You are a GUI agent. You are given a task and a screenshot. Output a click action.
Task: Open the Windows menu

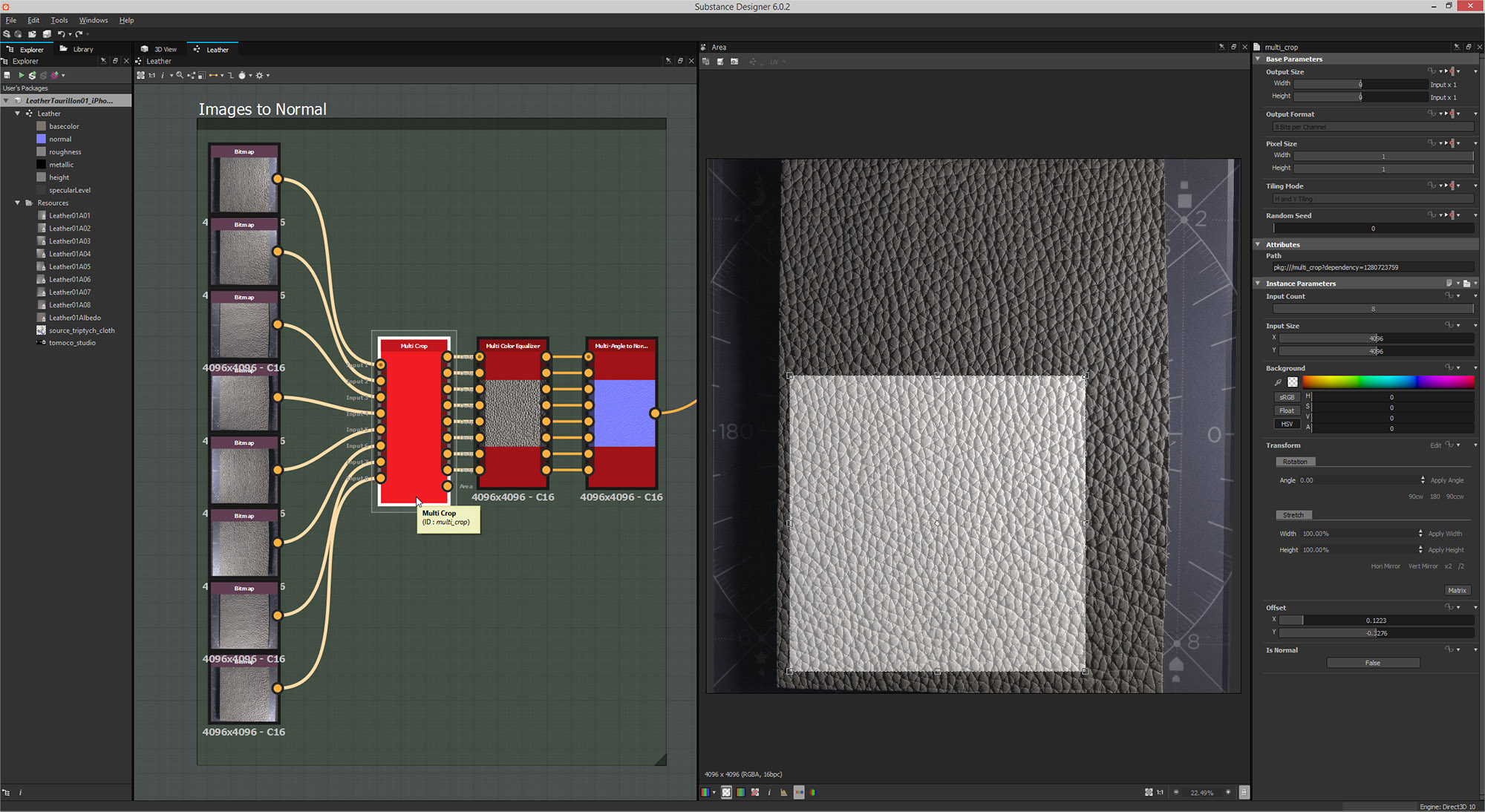(x=93, y=20)
